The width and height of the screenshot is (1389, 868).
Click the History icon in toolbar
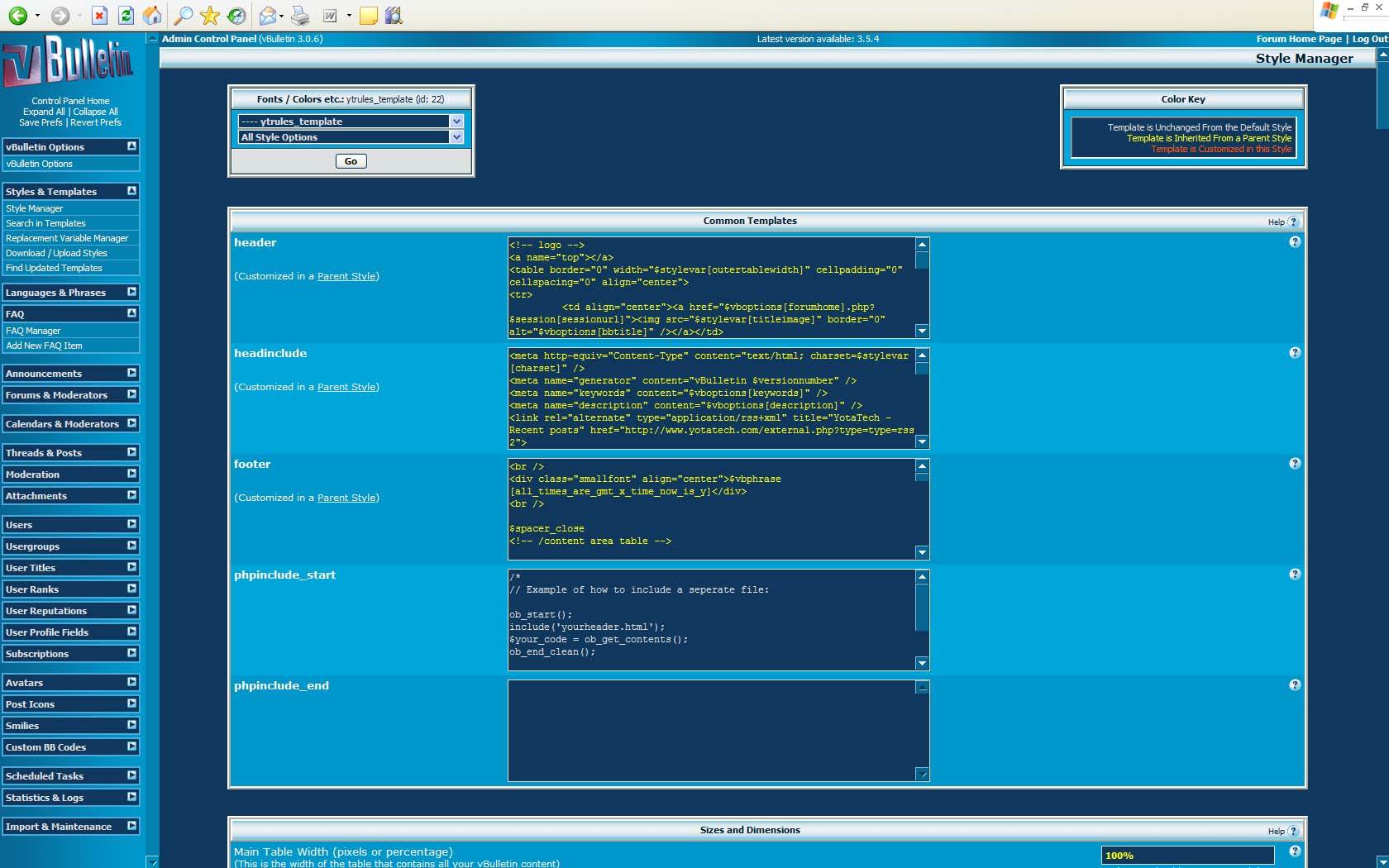(x=236, y=15)
